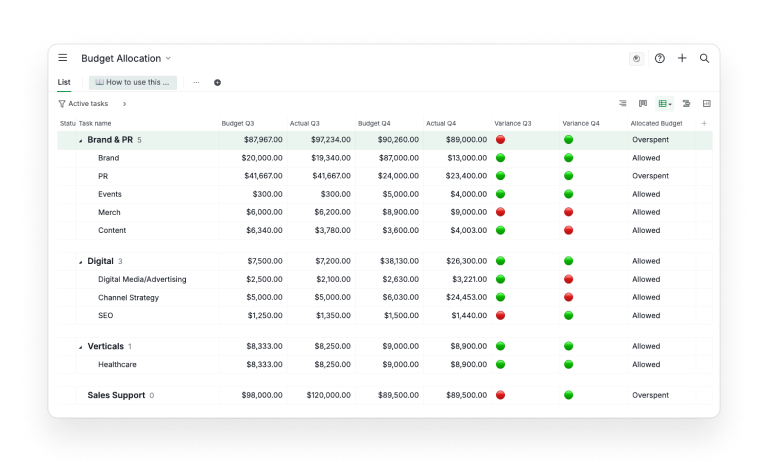The image size is (768, 462).
Task: Click the $120,000.00 Actual Q3 cell
Action: point(328,395)
